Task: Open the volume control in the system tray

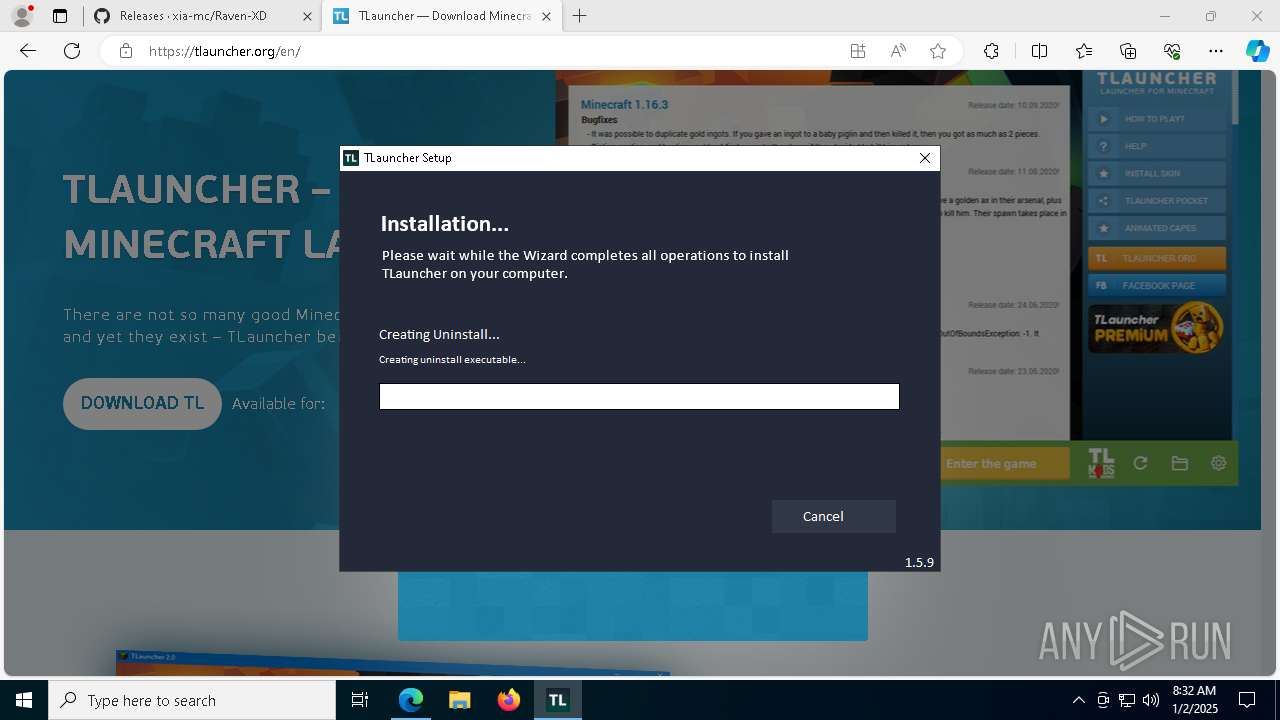Action: [1151, 700]
